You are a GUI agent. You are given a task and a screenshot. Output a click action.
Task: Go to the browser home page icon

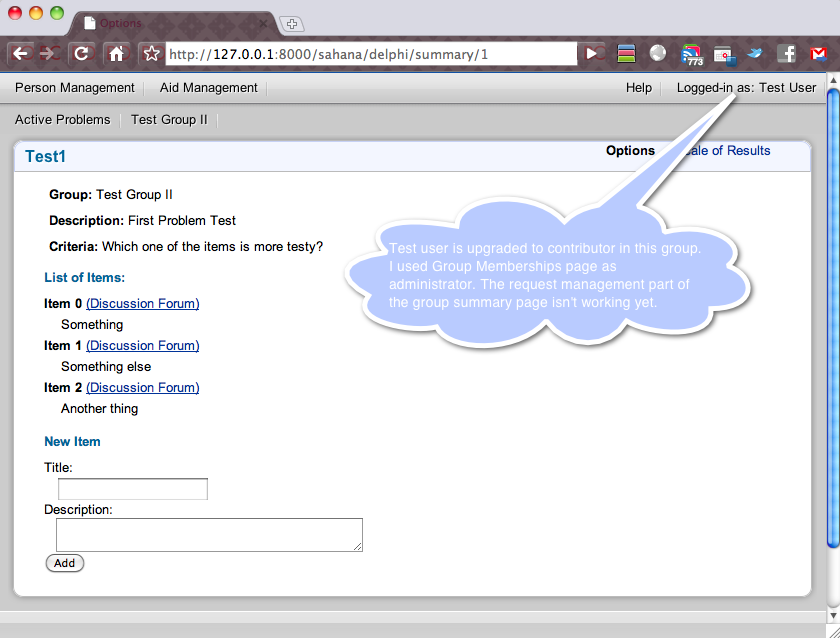pyautogui.click(x=116, y=53)
